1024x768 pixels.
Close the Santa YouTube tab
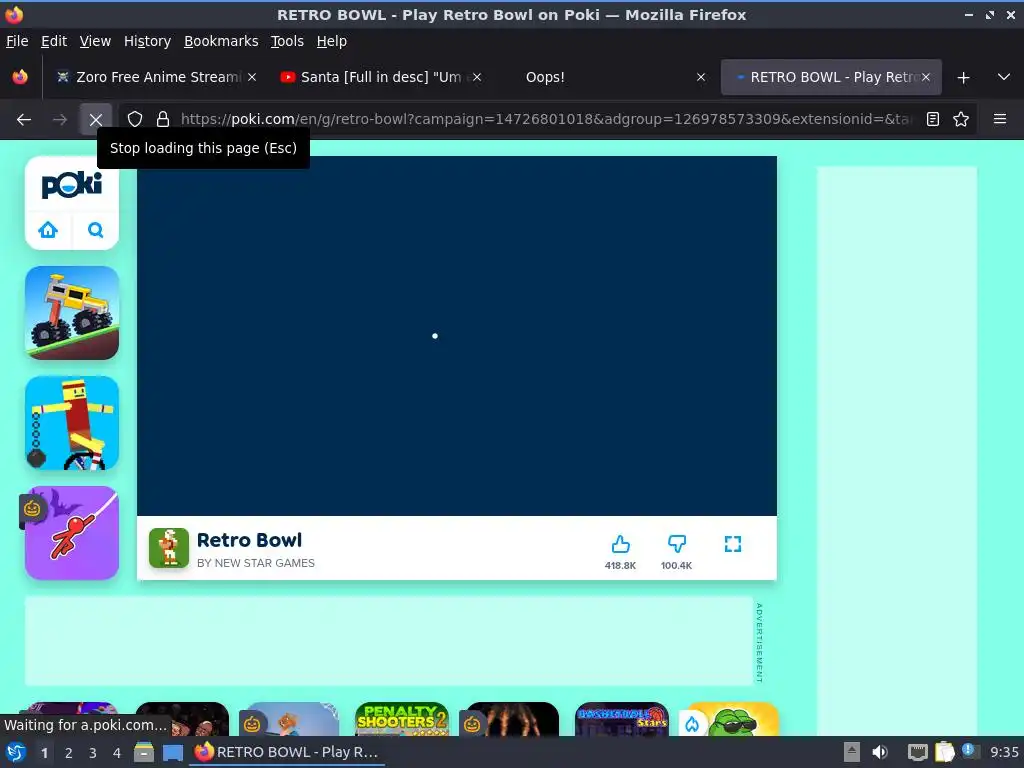pos(477,77)
